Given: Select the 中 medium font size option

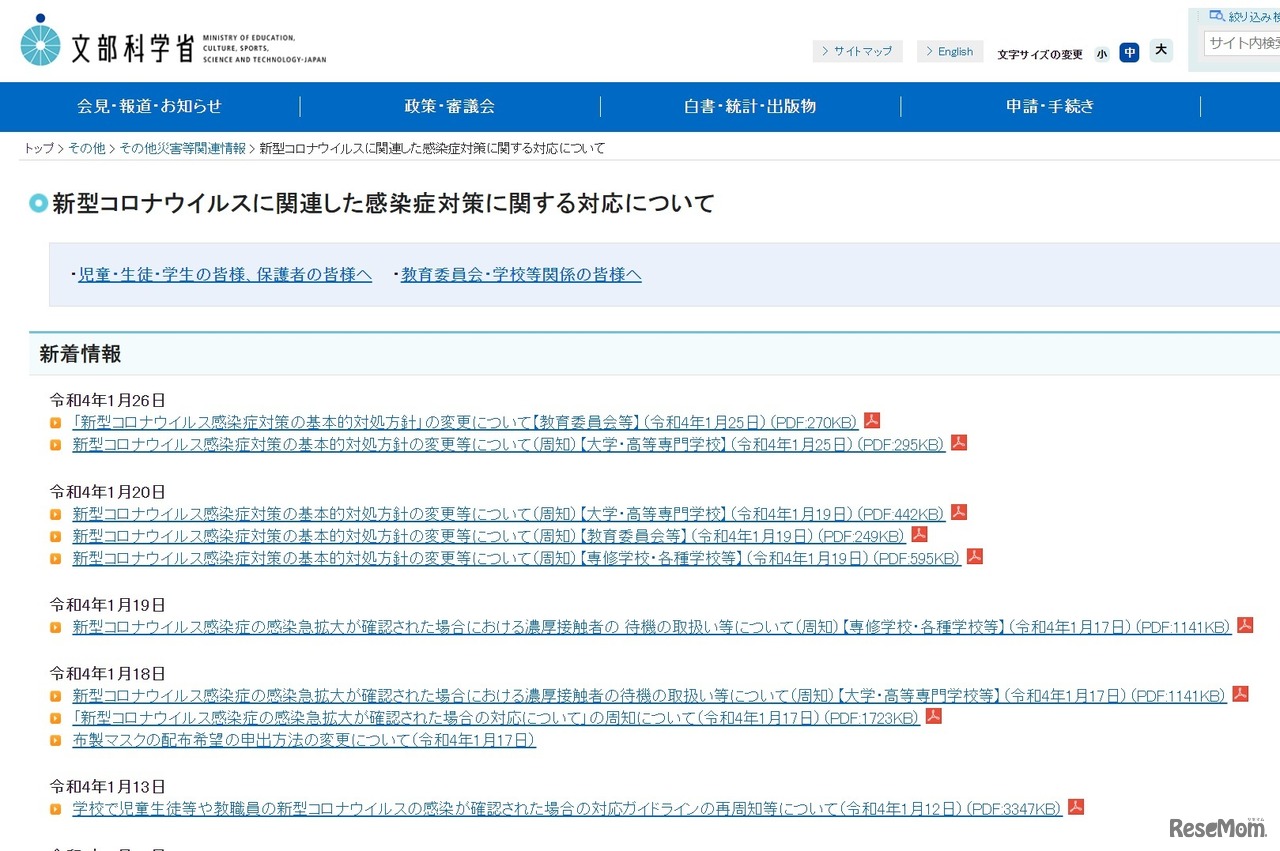Looking at the screenshot, I should [x=1129, y=53].
